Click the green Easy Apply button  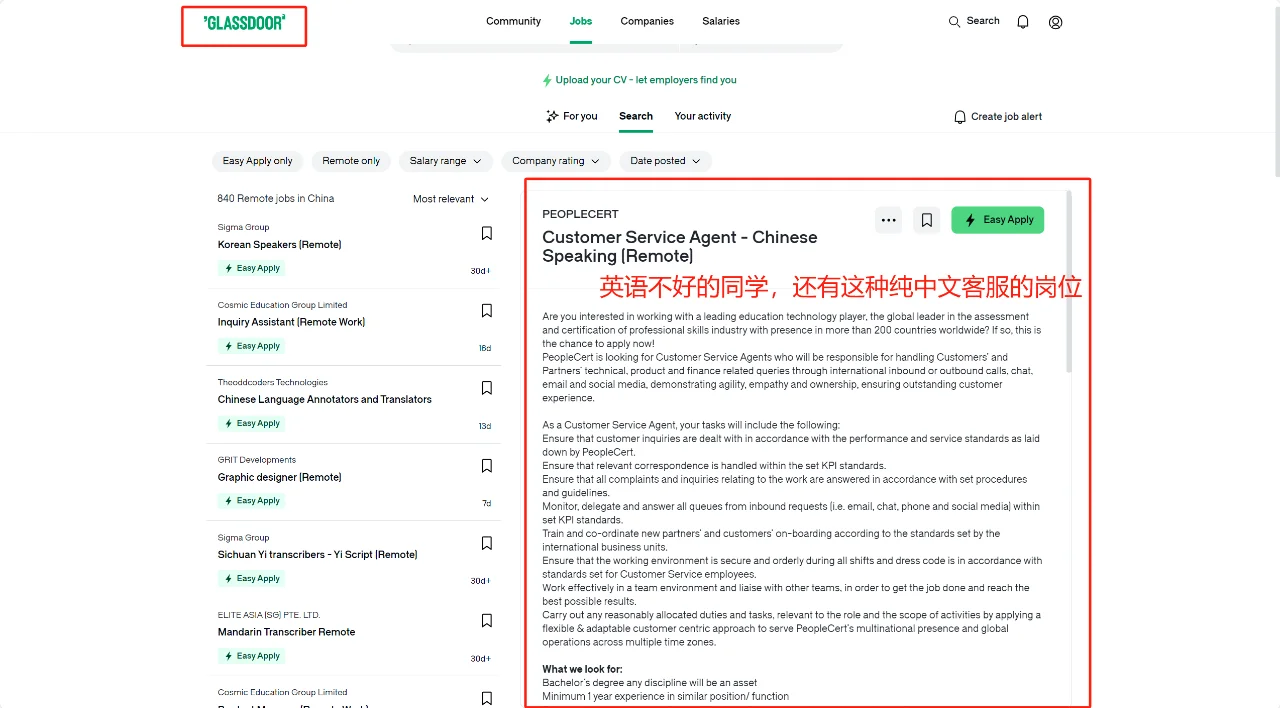[x=997, y=220]
